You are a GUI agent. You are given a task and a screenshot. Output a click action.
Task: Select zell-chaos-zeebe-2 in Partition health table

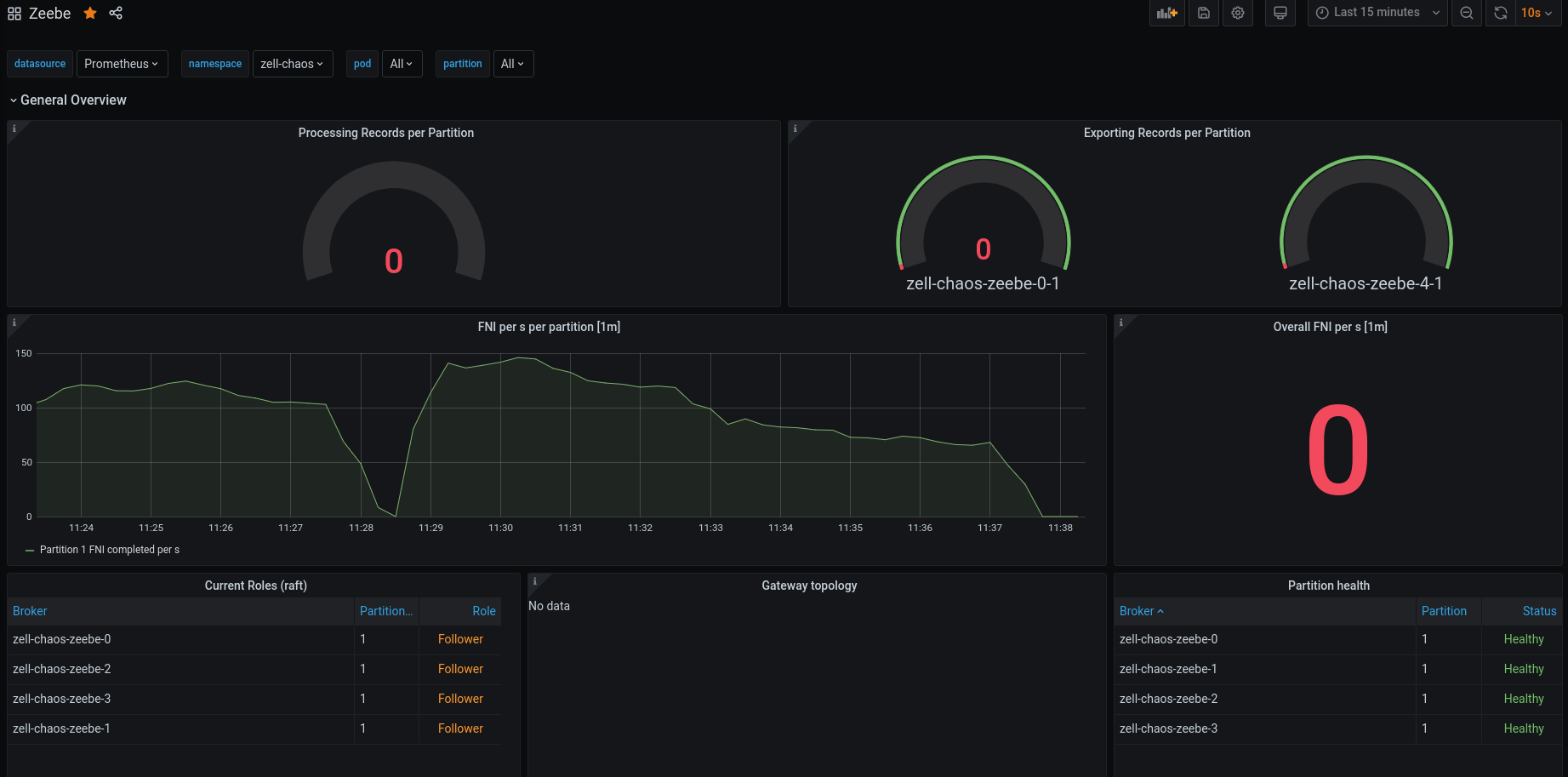1168,699
